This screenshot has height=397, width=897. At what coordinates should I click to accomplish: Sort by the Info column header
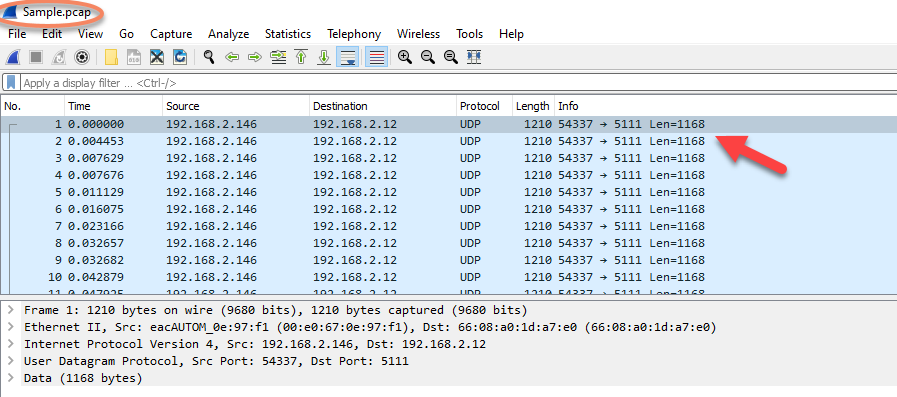point(725,106)
